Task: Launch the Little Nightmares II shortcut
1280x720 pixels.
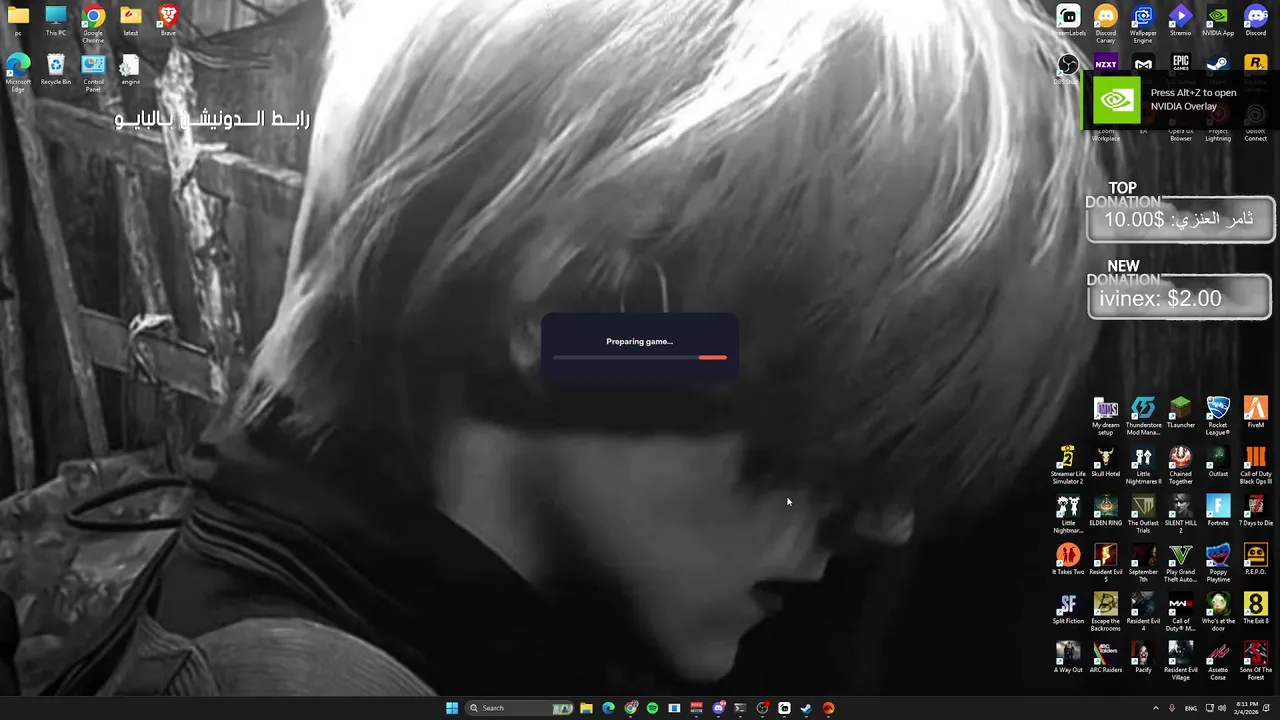Action: [x=1143, y=465]
